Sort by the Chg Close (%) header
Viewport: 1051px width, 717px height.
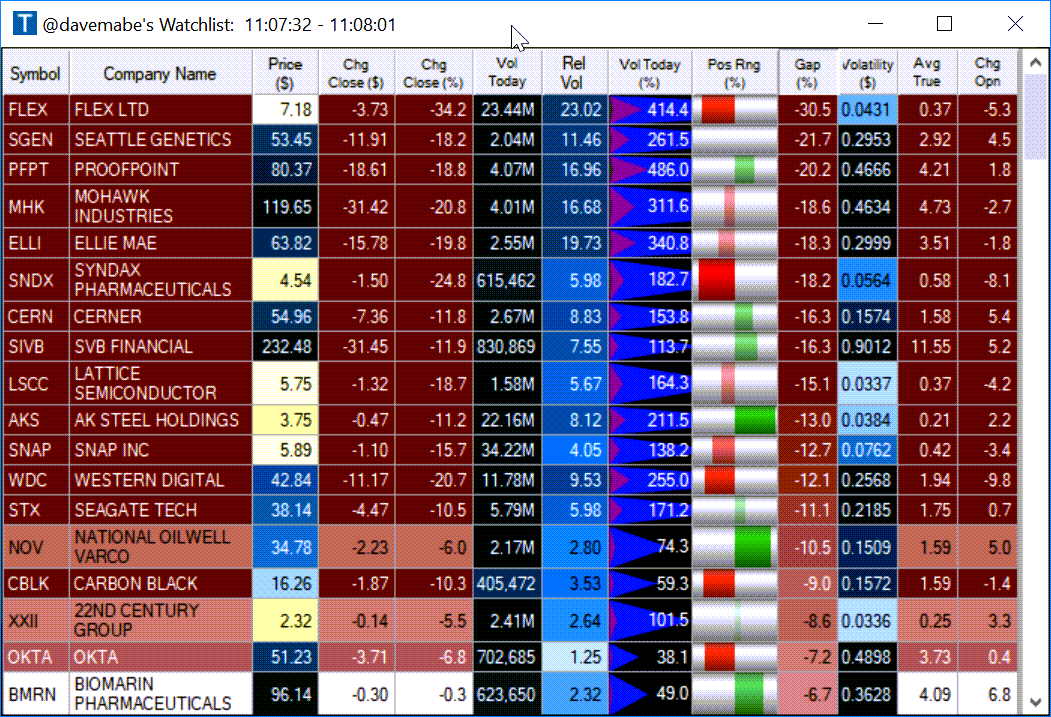(434, 73)
